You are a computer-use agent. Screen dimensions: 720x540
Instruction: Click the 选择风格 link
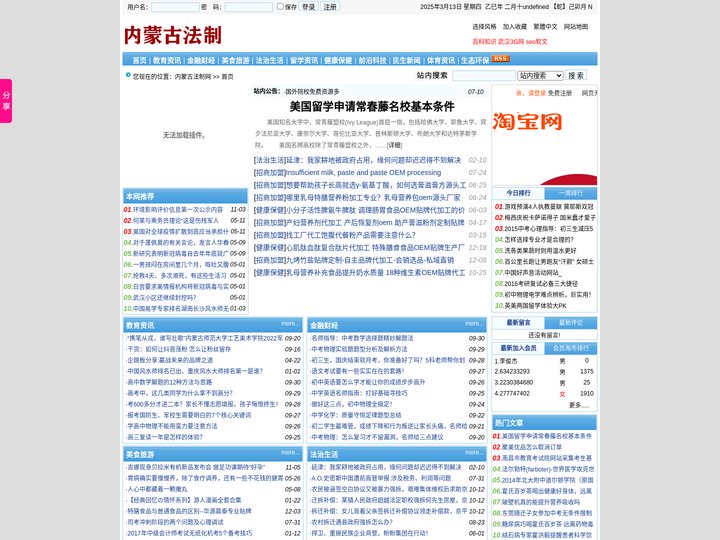pyautogui.click(x=484, y=27)
